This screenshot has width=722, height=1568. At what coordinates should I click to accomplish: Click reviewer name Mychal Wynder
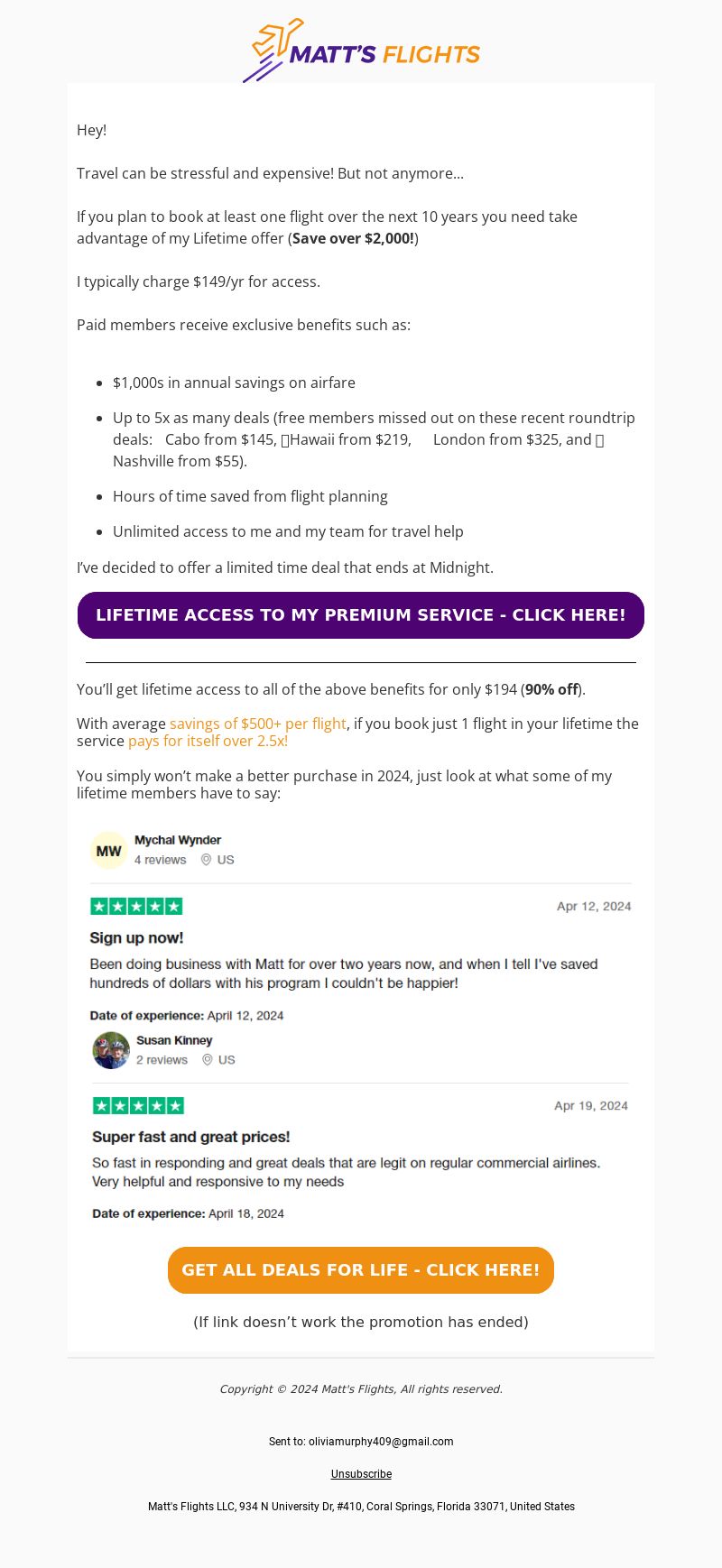click(178, 840)
